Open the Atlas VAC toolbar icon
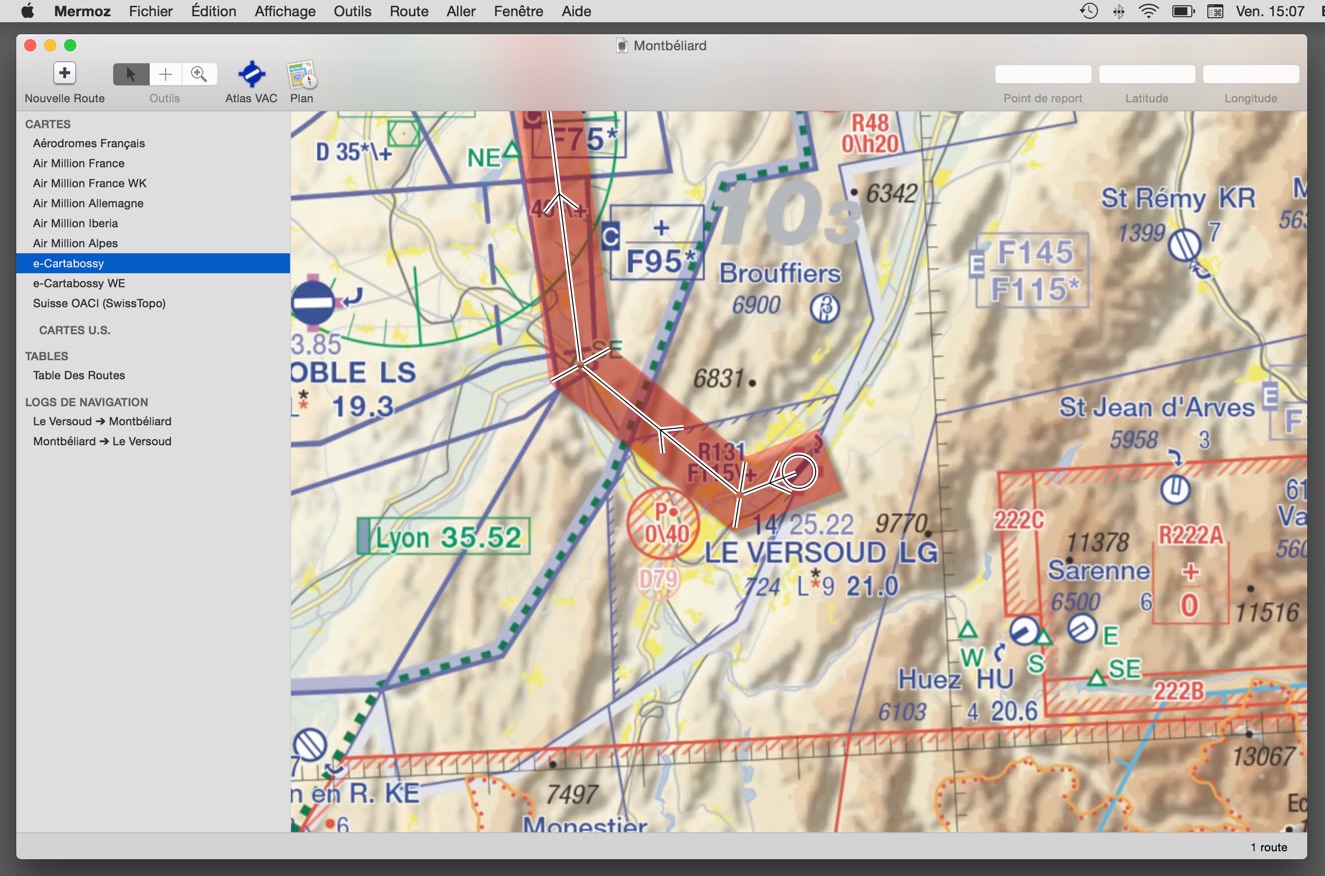The height and width of the screenshot is (876, 1325). pos(251,74)
